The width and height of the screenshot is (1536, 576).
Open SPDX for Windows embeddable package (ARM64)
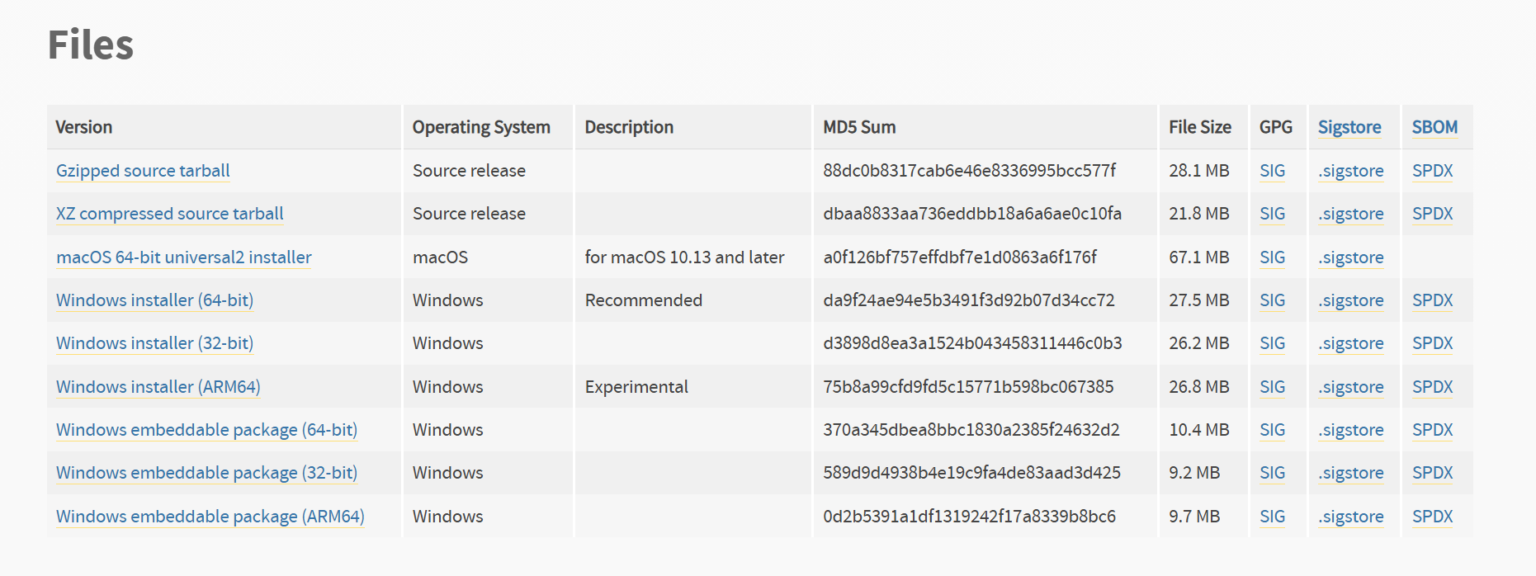1432,517
